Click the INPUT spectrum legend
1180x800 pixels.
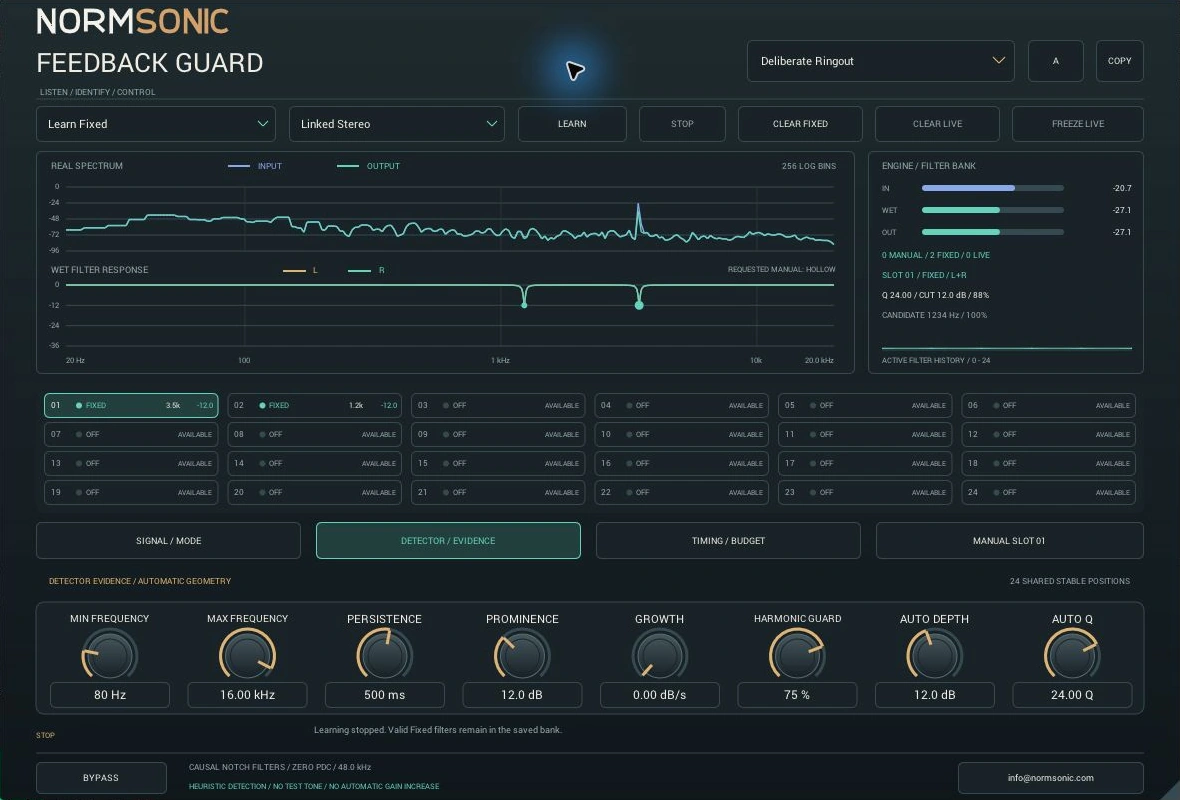[255, 166]
